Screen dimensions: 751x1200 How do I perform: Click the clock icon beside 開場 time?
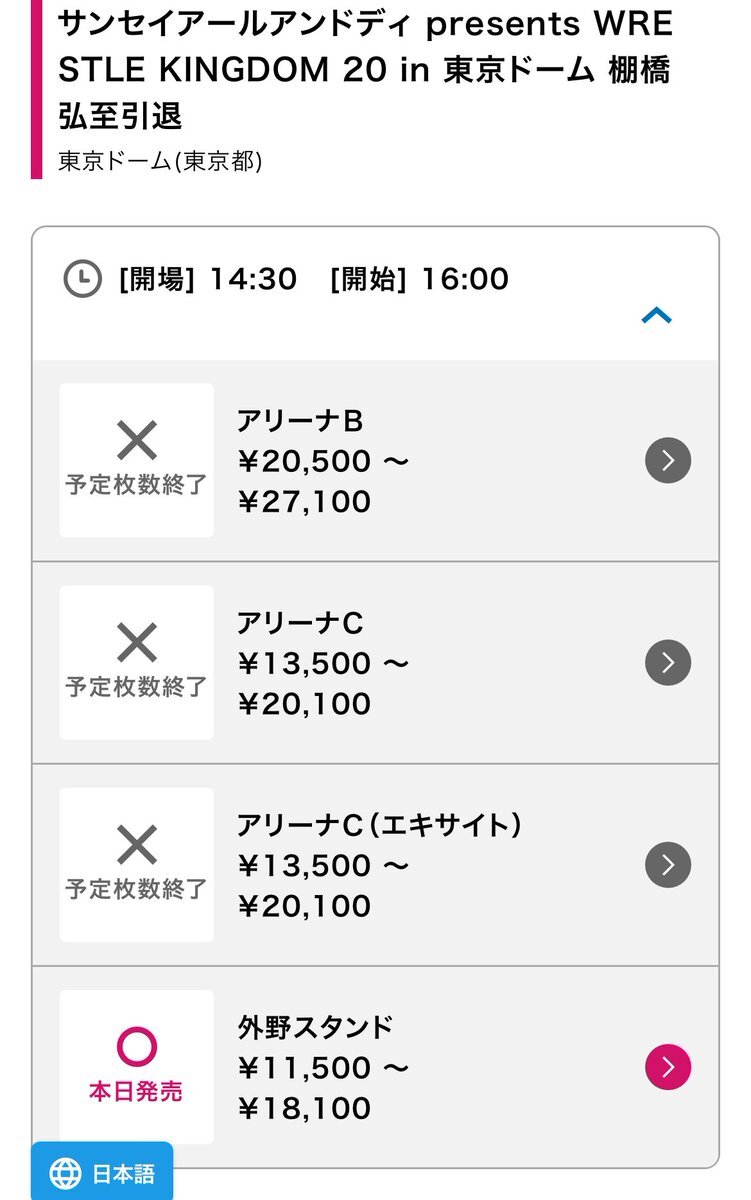[83, 278]
